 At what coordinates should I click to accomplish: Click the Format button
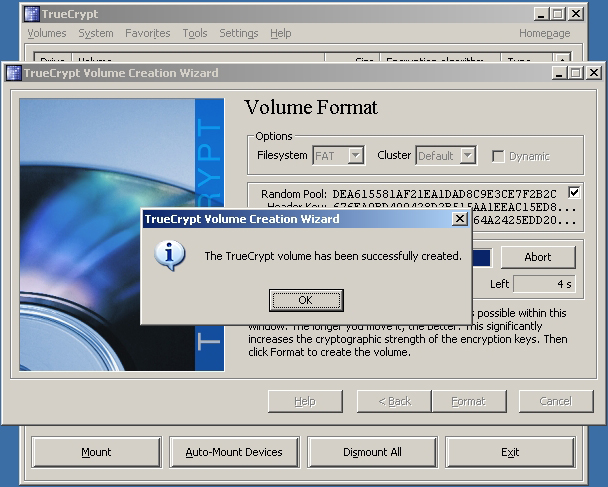click(x=469, y=401)
